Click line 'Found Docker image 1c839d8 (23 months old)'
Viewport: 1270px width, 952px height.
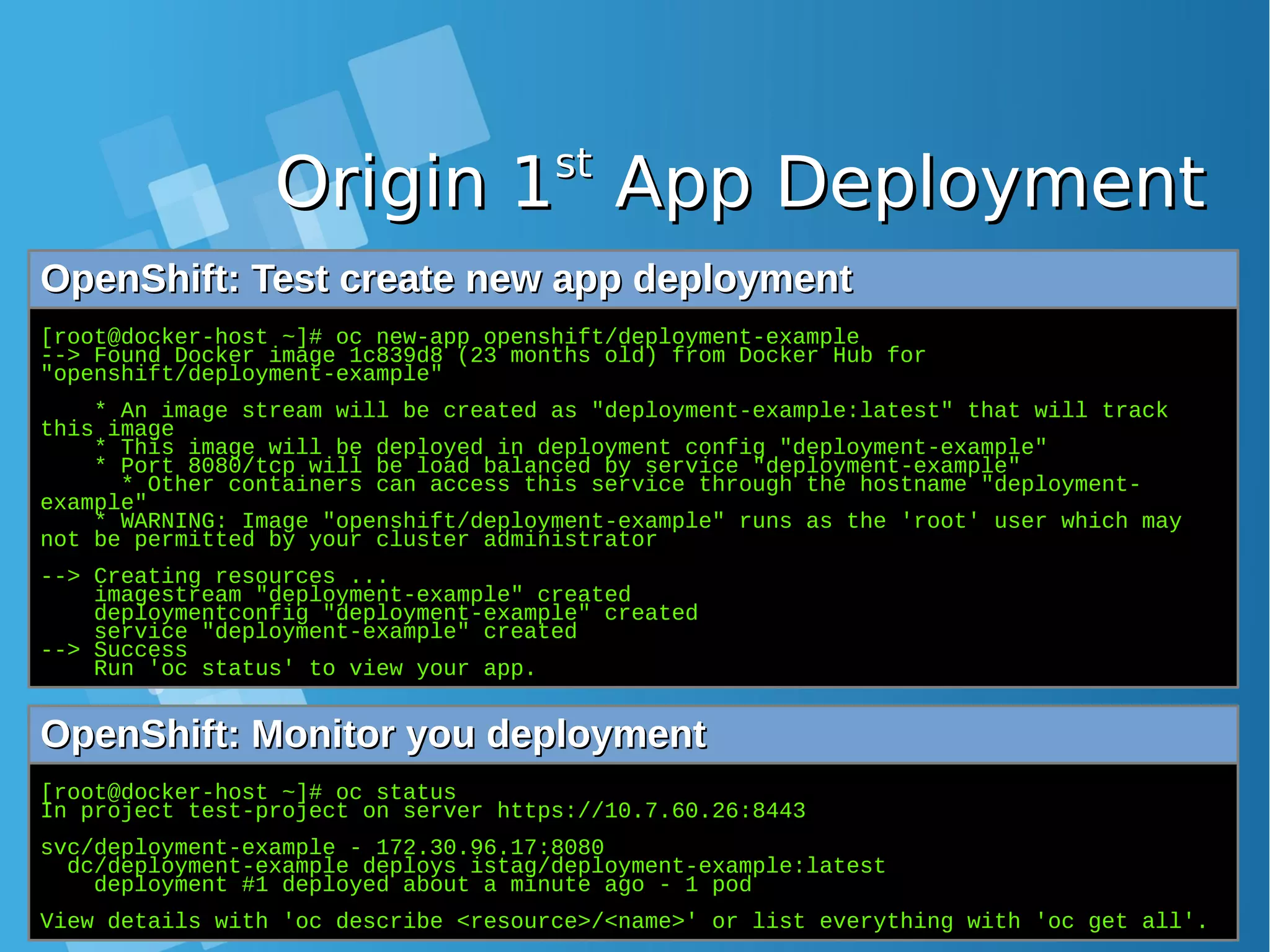coord(483,355)
